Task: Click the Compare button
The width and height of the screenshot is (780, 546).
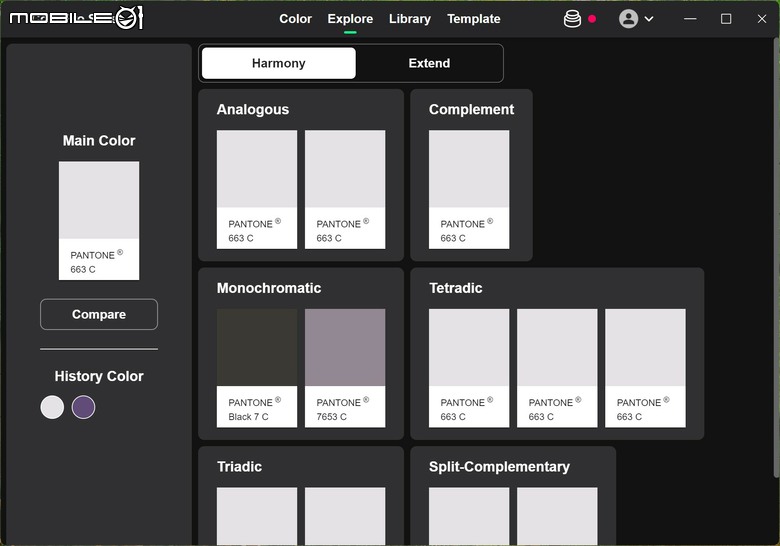Action: point(99,314)
